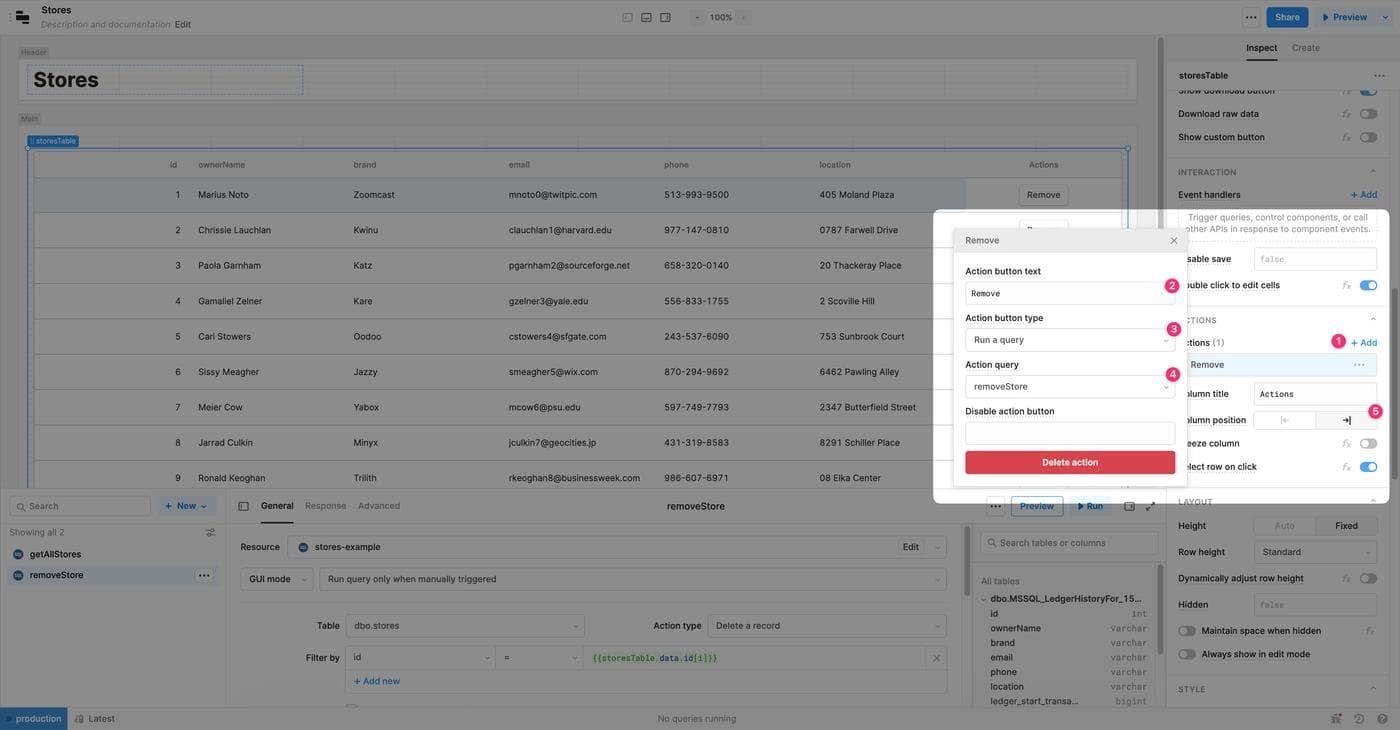1400x730 pixels.
Task: Open the query list filter icon
Action: click(x=210, y=533)
